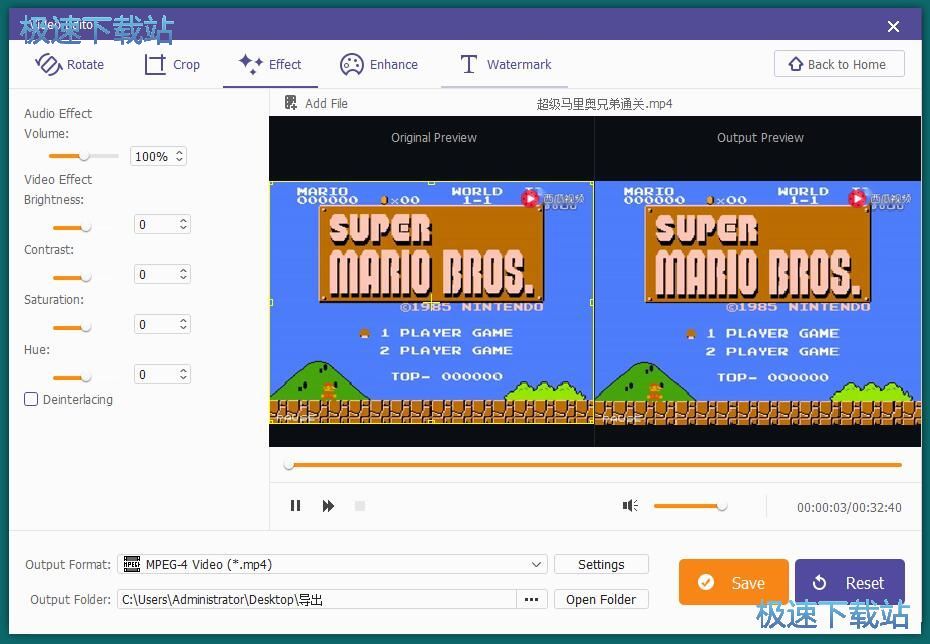This screenshot has width=930, height=644.
Task: Click the video timeline progress bar
Action: (593, 465)
